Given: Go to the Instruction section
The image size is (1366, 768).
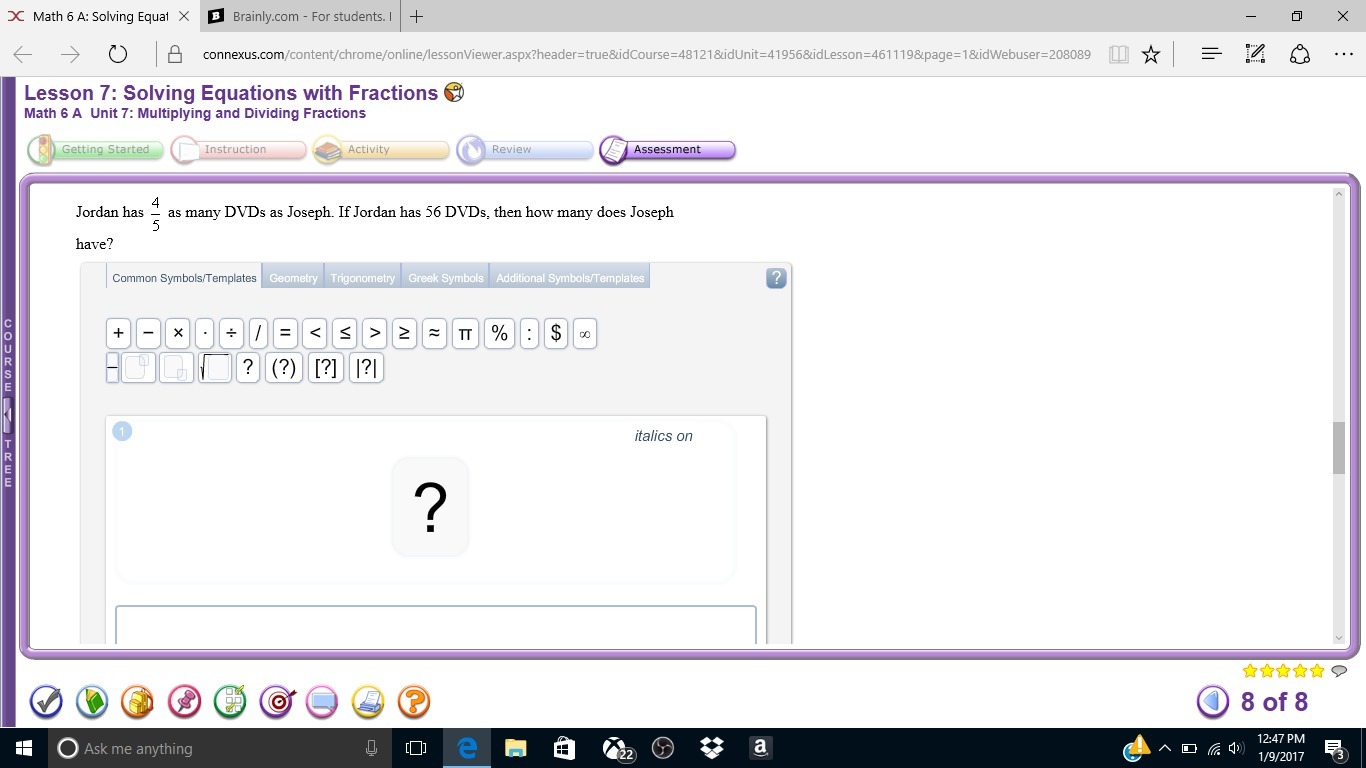Looking at the screenshot, I should [238, 150].
